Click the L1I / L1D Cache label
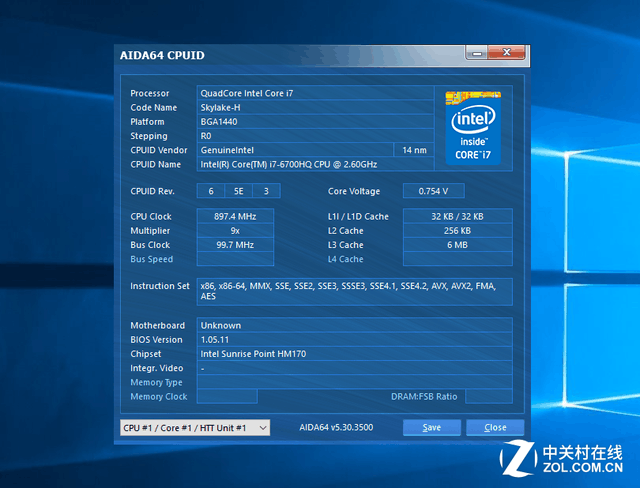This screenshot has height=488, width=640. click(x=358, y=216)
